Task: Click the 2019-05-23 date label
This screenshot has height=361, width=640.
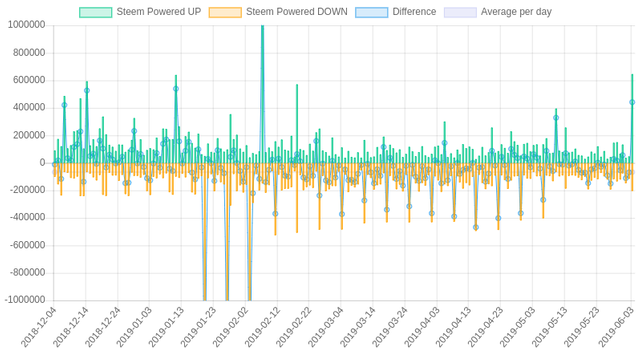Action: (581, 327)
